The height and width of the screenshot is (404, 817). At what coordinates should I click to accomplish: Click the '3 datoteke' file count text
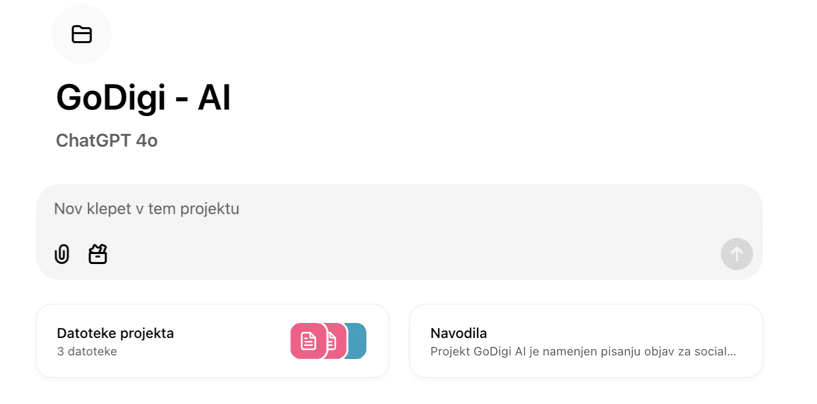point(87,352)
